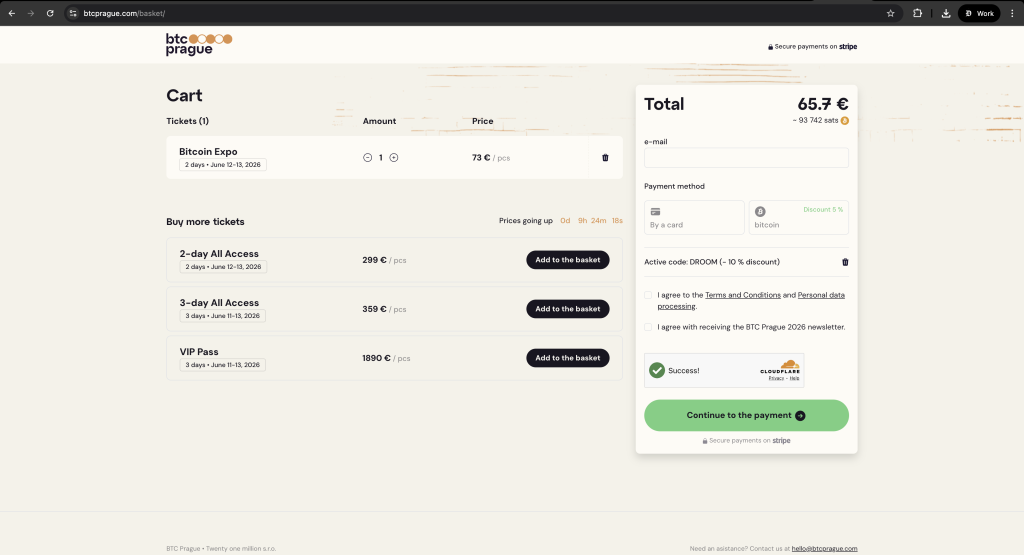Tick the Terms and Conditions agreement checkbox
This screenshot has height=555, width=1024.
[x=648, y=295]
